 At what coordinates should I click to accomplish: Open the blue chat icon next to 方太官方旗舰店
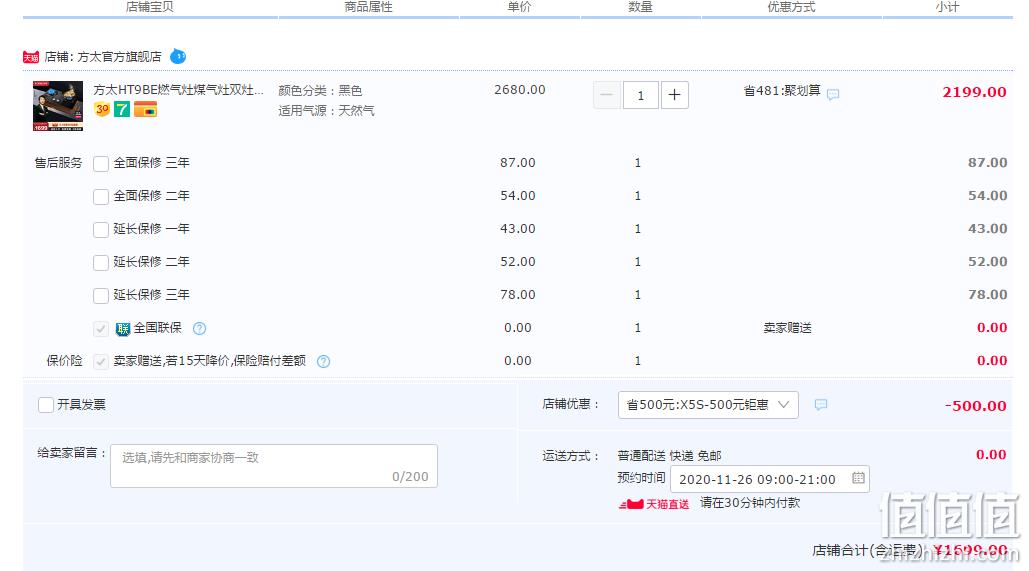[x=178, y=56]
